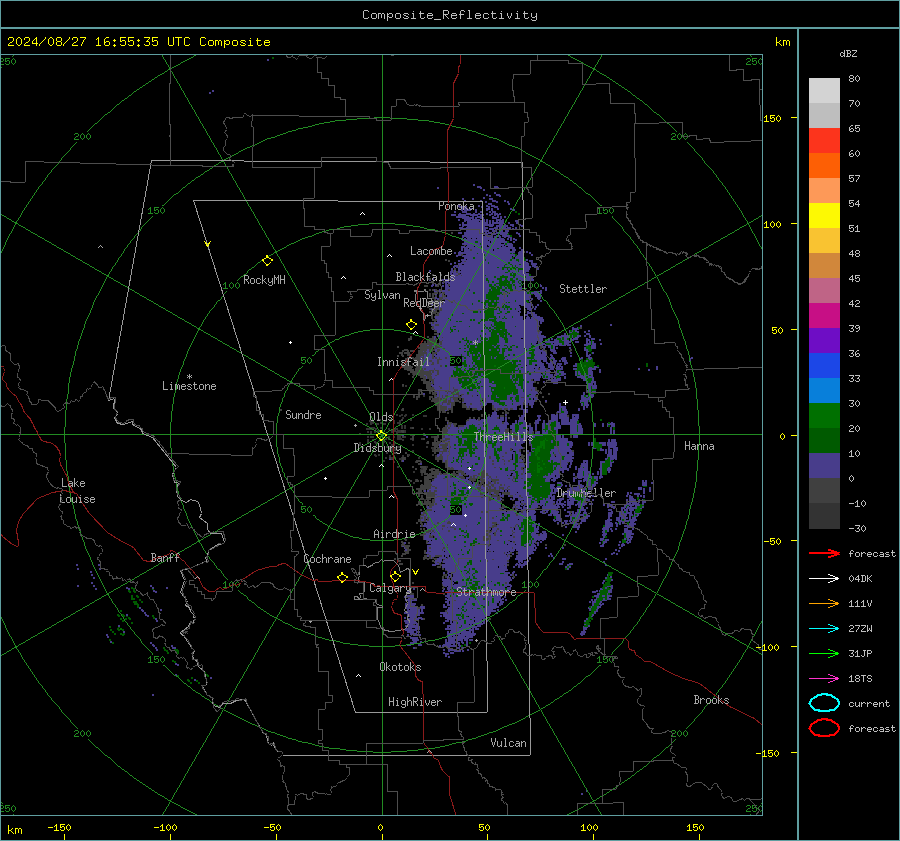This screenshot has width=900, height=841.
Task: Click the Lake Louise label
Action: click(x=77, y=491)
